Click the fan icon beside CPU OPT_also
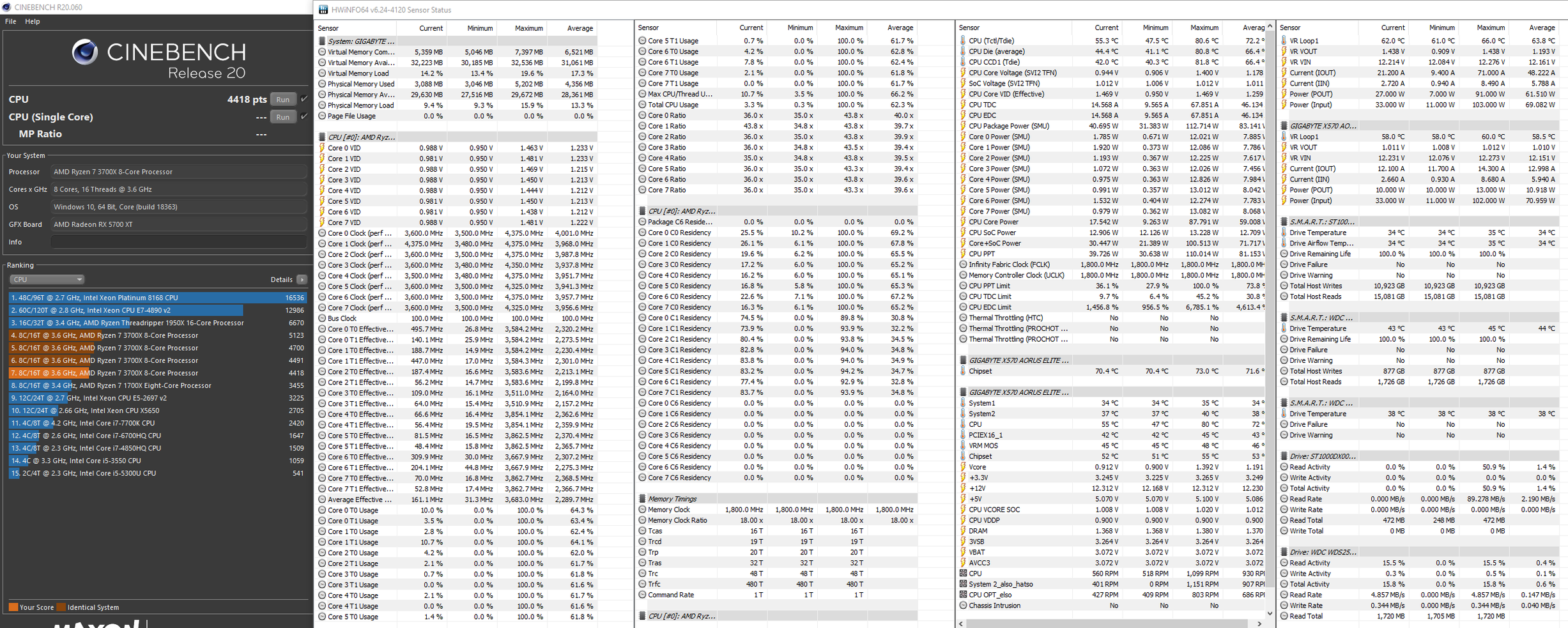 tap(963, 595)
